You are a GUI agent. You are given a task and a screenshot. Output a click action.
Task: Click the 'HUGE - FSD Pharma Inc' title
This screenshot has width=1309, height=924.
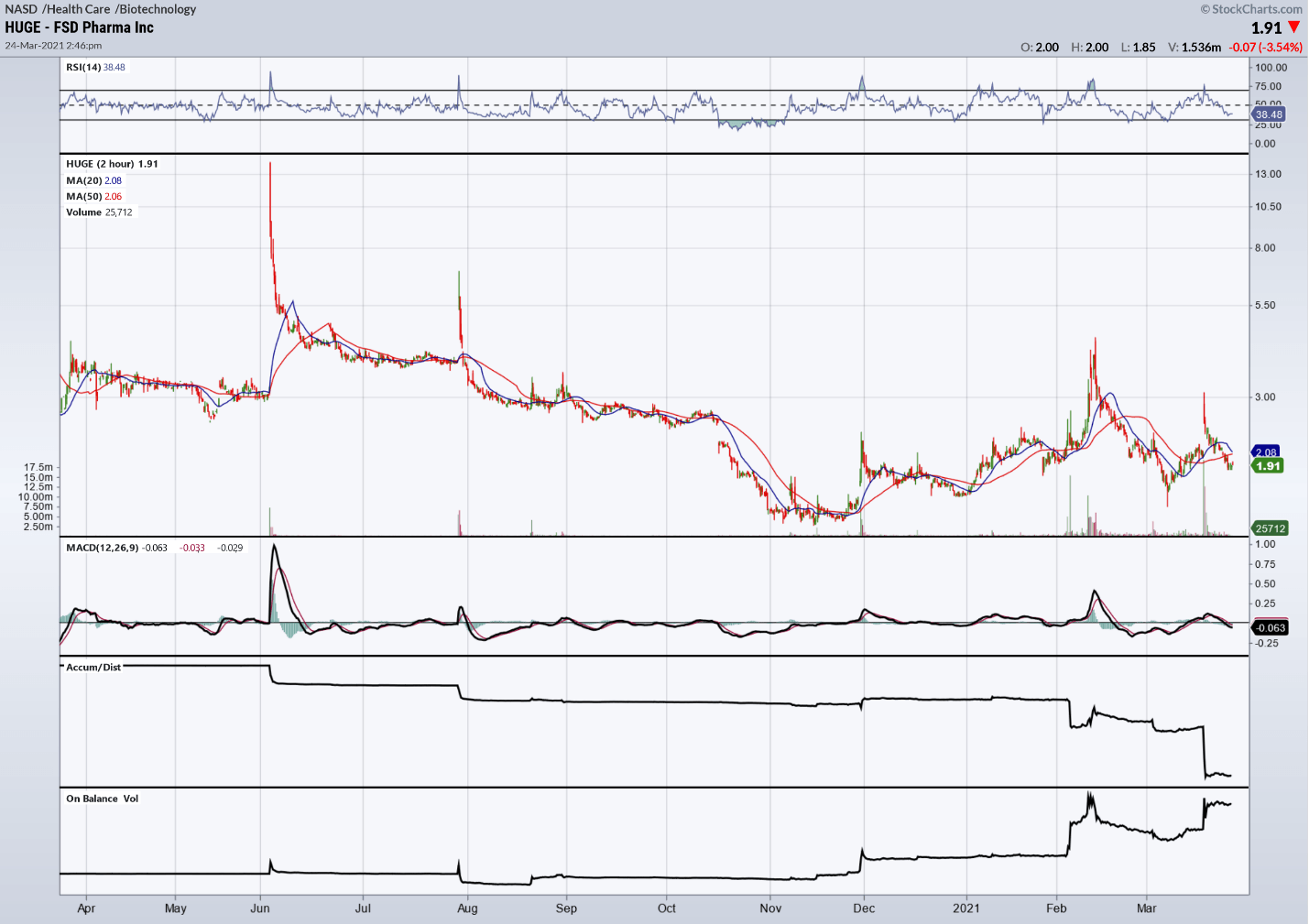pos(80,27)
